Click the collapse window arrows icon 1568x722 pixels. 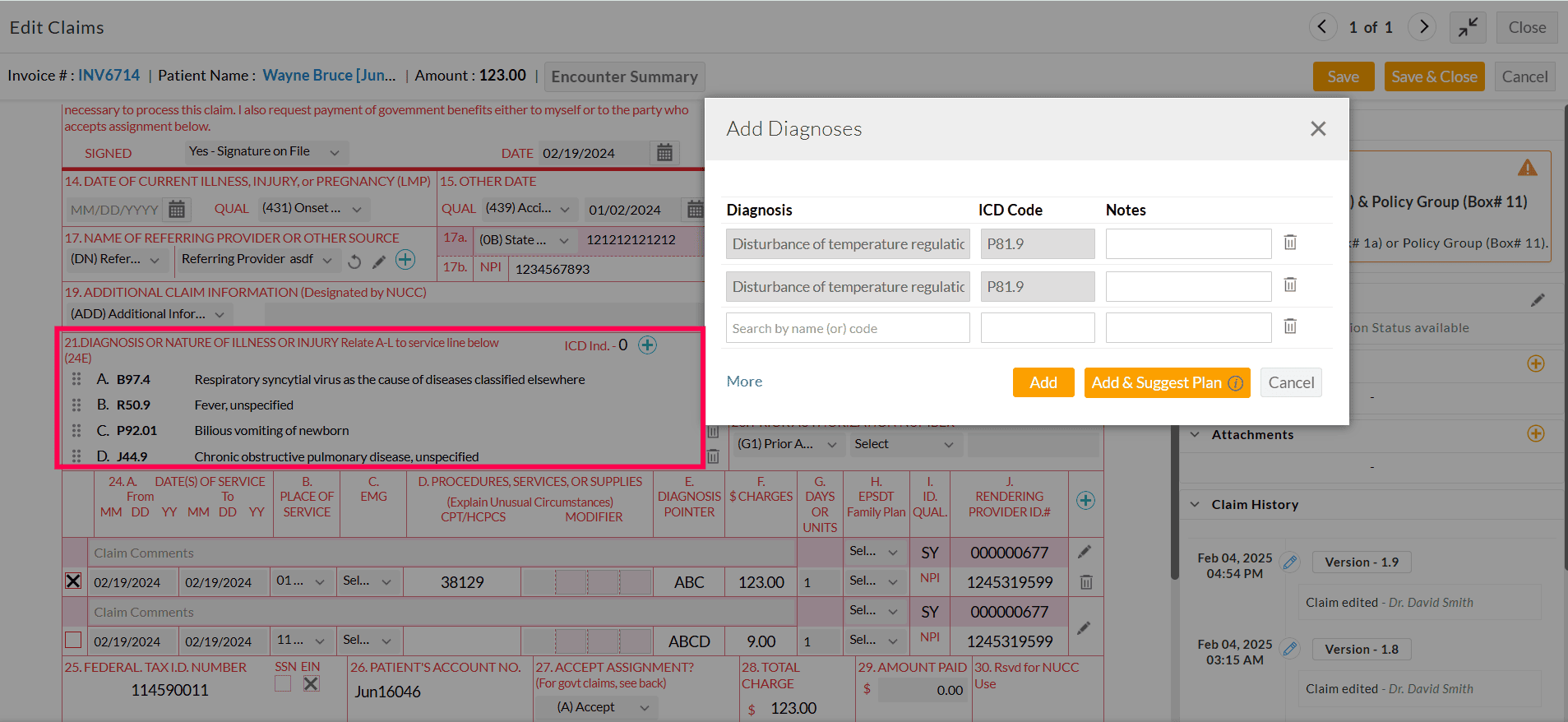pyautogui.click(x=1468, y=27)
